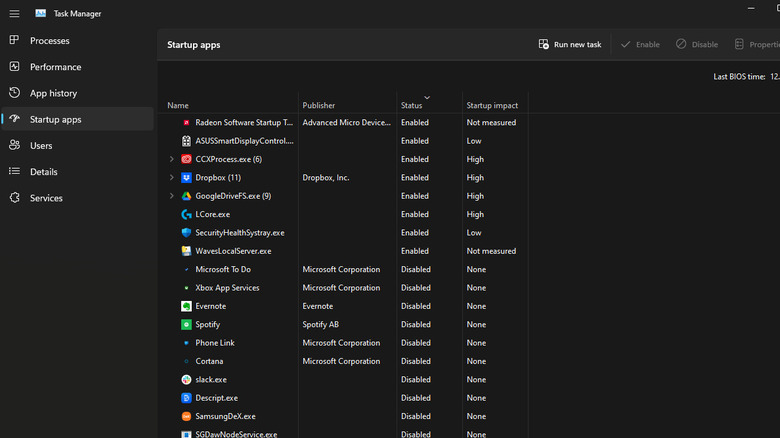Image resolution: width=780 pixels, height=438 pixels.
Task: Expand the Dropbox (11) group
Action: (172, 178)
